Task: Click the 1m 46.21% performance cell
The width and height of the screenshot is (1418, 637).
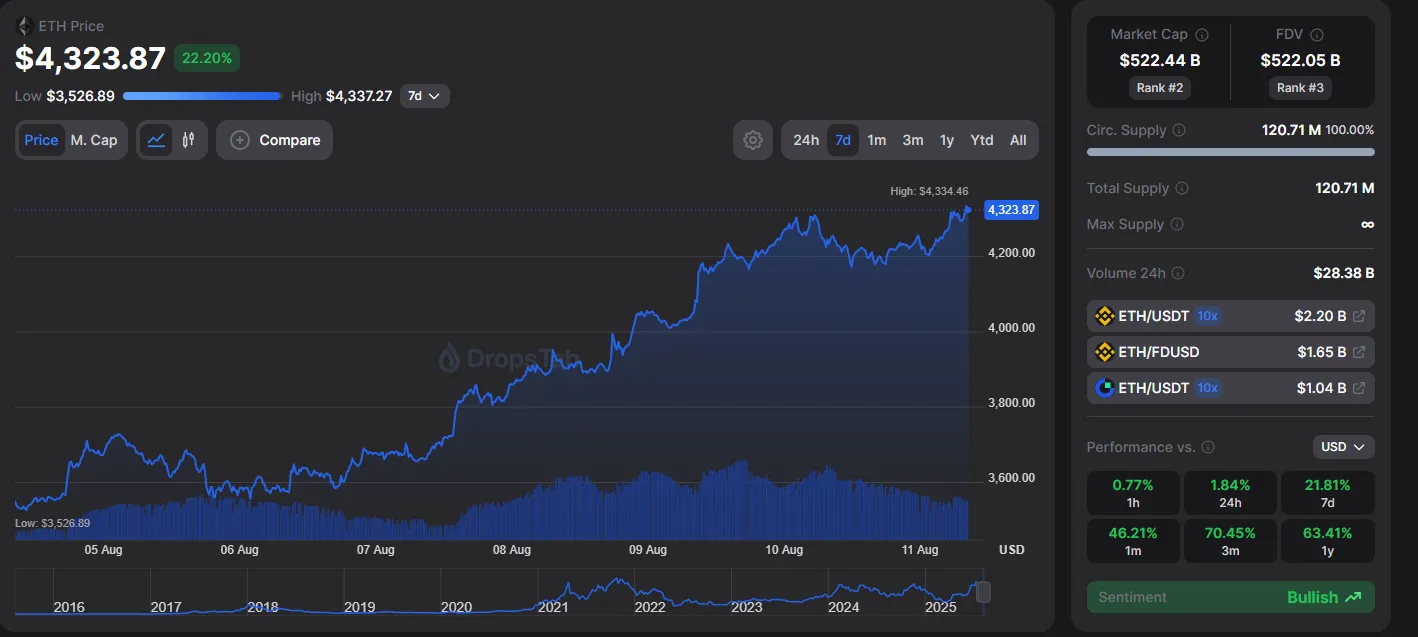Action: [1133, 541]
